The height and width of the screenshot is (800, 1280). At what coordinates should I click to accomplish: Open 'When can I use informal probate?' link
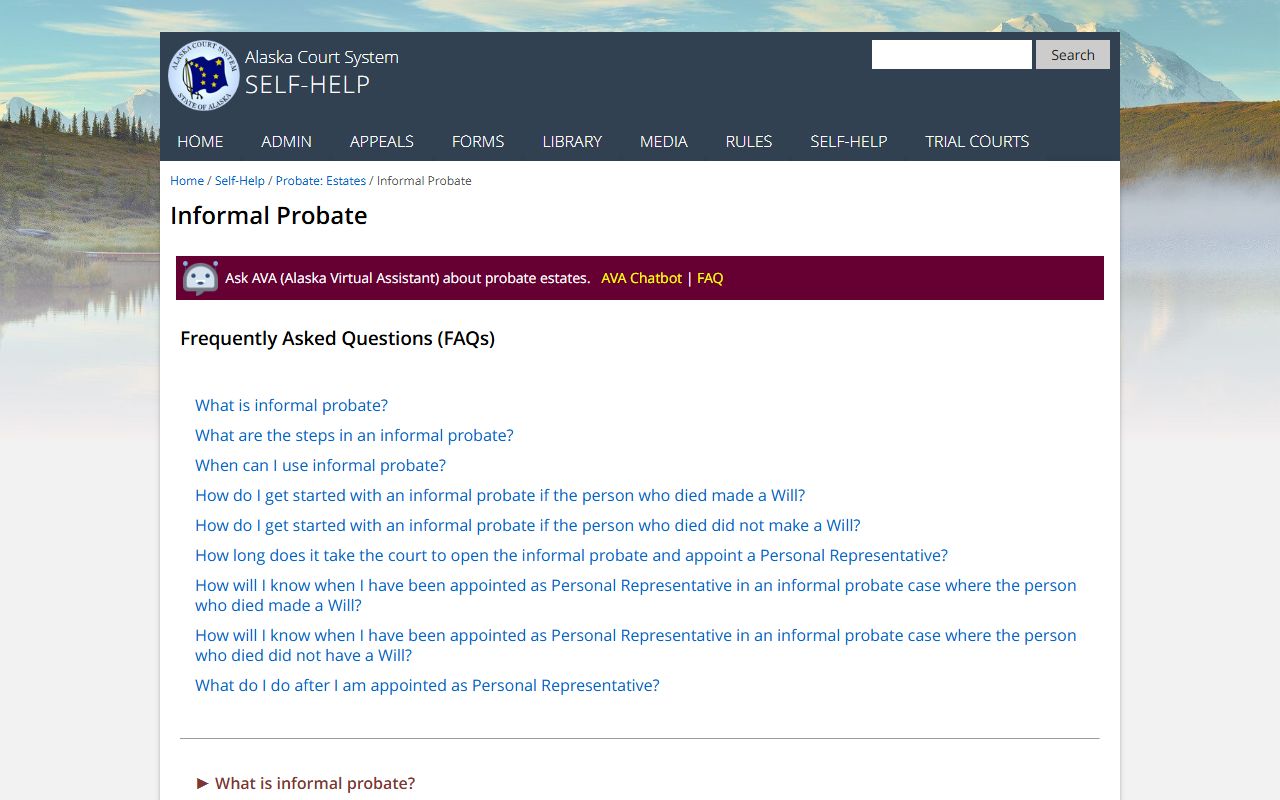click(x=320, y=465)
